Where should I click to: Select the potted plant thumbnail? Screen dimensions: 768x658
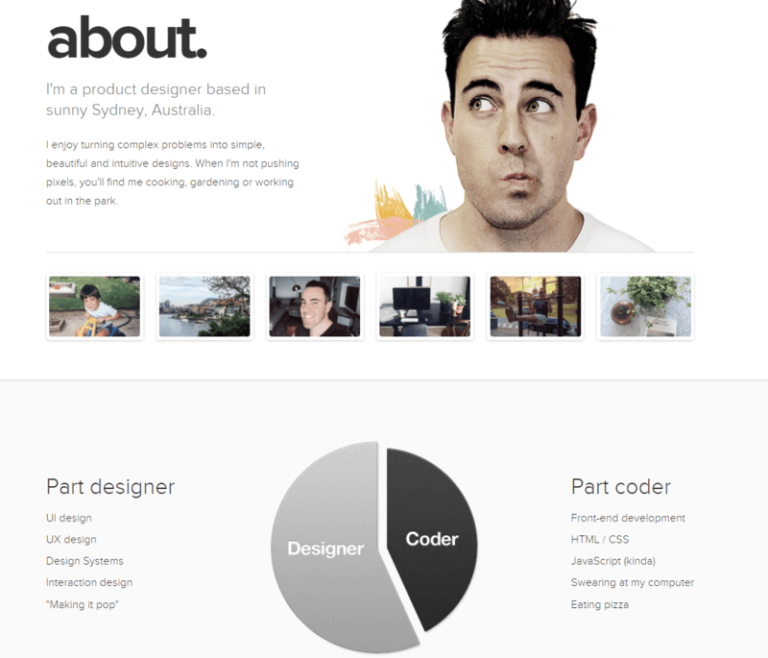click(645, 307)
